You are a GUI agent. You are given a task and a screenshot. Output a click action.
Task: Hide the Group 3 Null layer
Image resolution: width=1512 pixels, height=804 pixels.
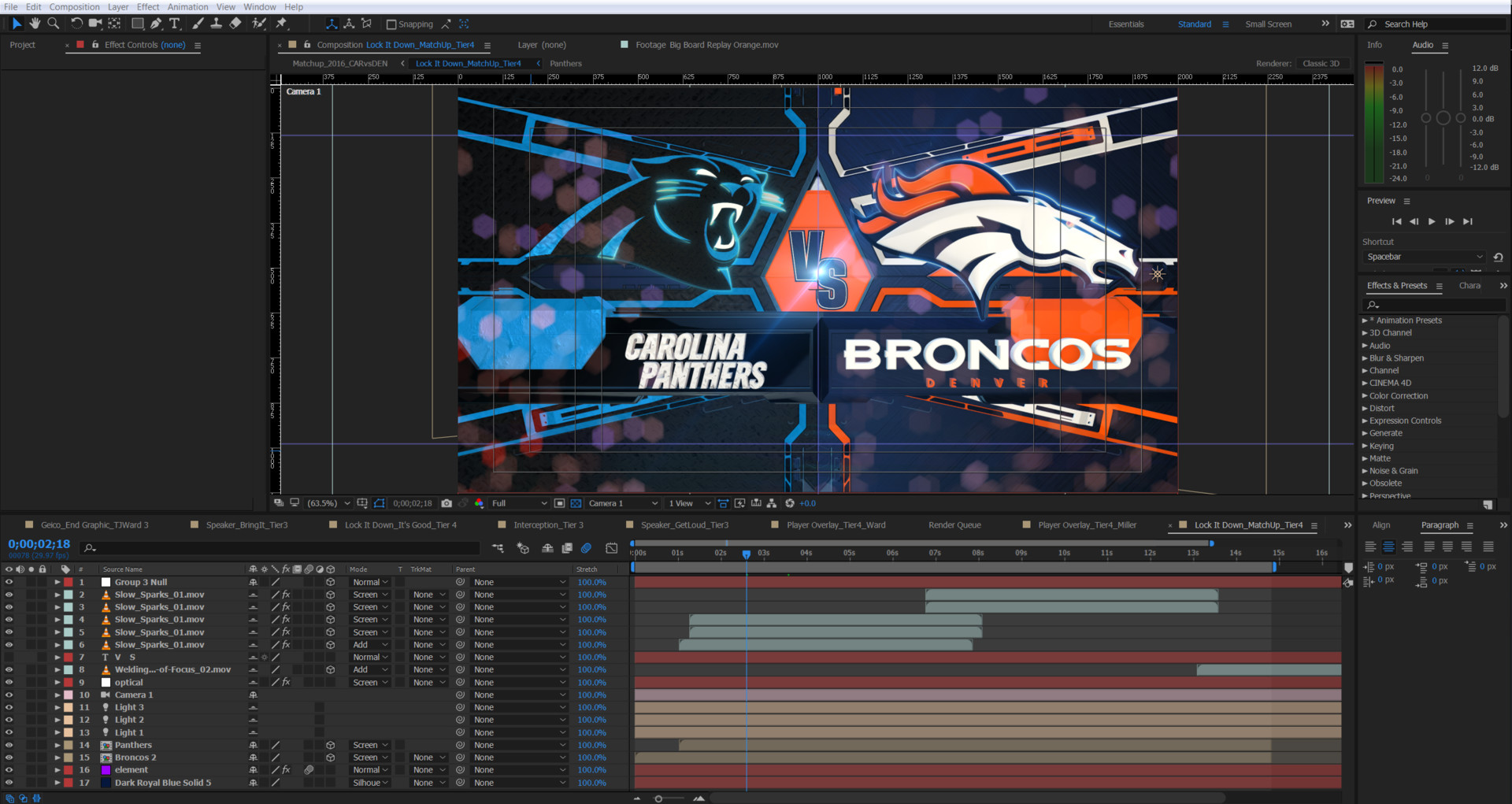(9, 583)
